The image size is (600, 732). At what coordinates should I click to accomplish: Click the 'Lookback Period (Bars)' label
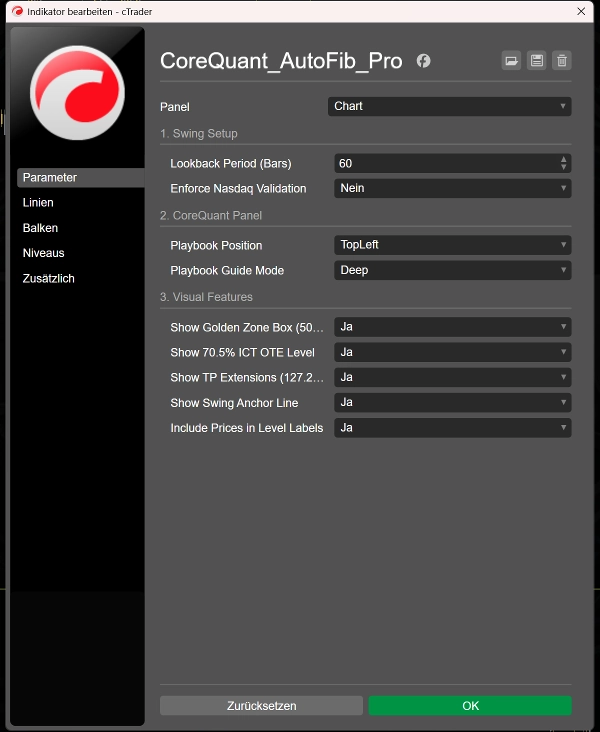tap(231, 164)
